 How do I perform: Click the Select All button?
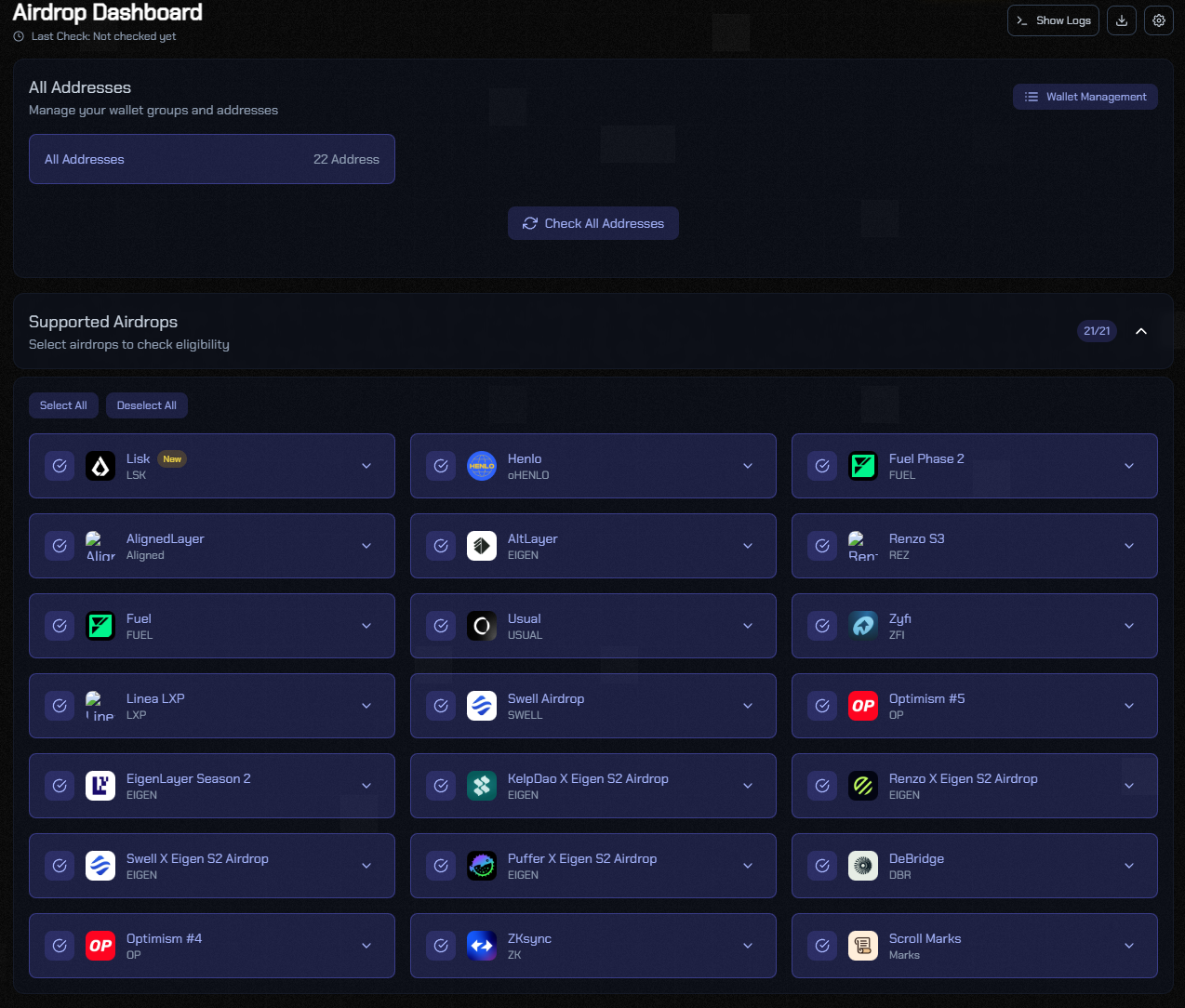(x=63, y=405)
